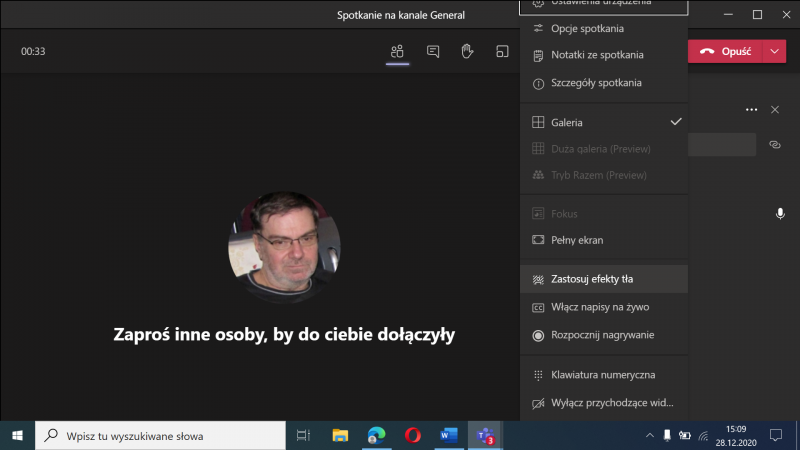Open the Windows notification center
The height and width of the screenshot is (450, 800).
(776, 436)
